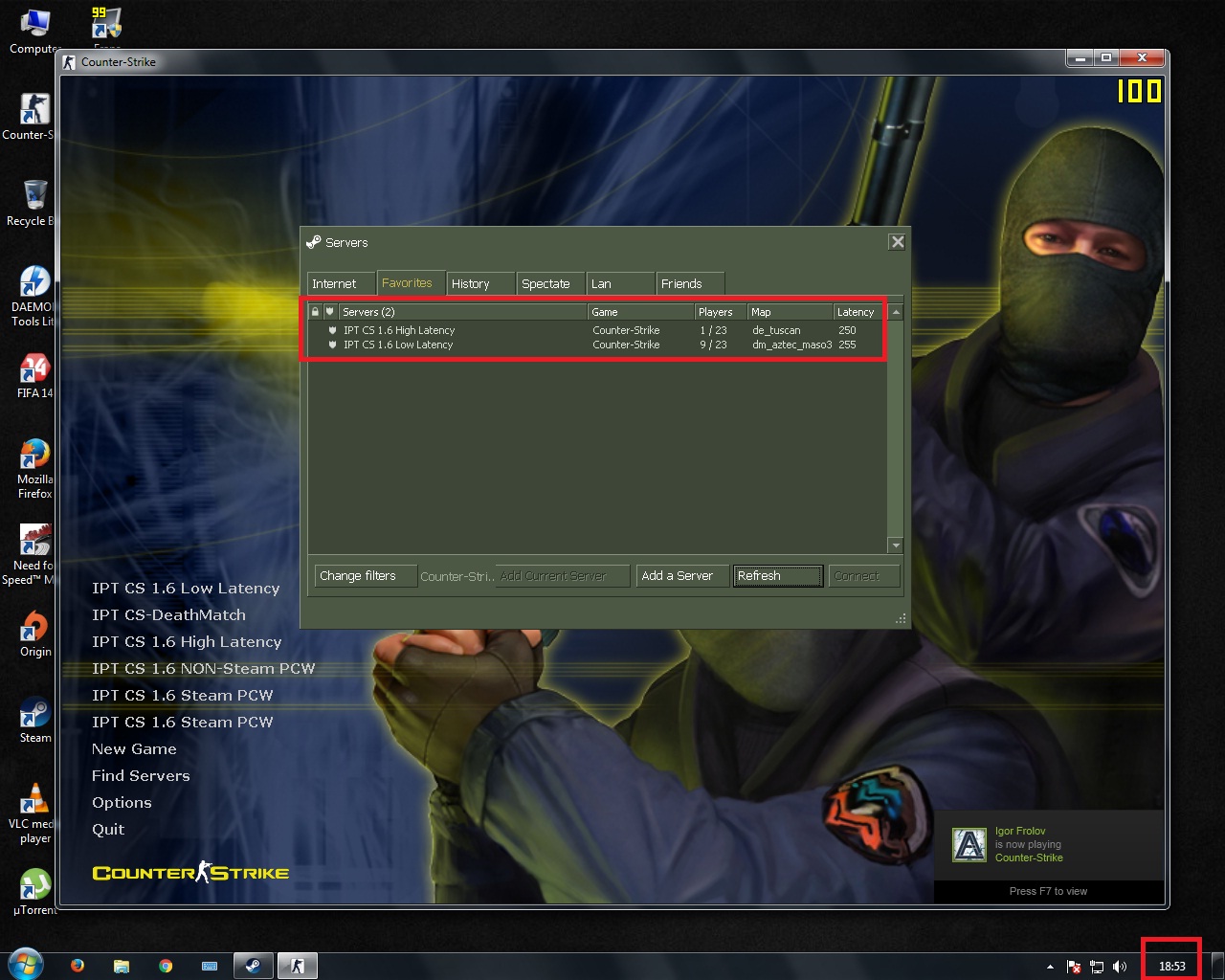Sort by password lock column header

point(315,312)
